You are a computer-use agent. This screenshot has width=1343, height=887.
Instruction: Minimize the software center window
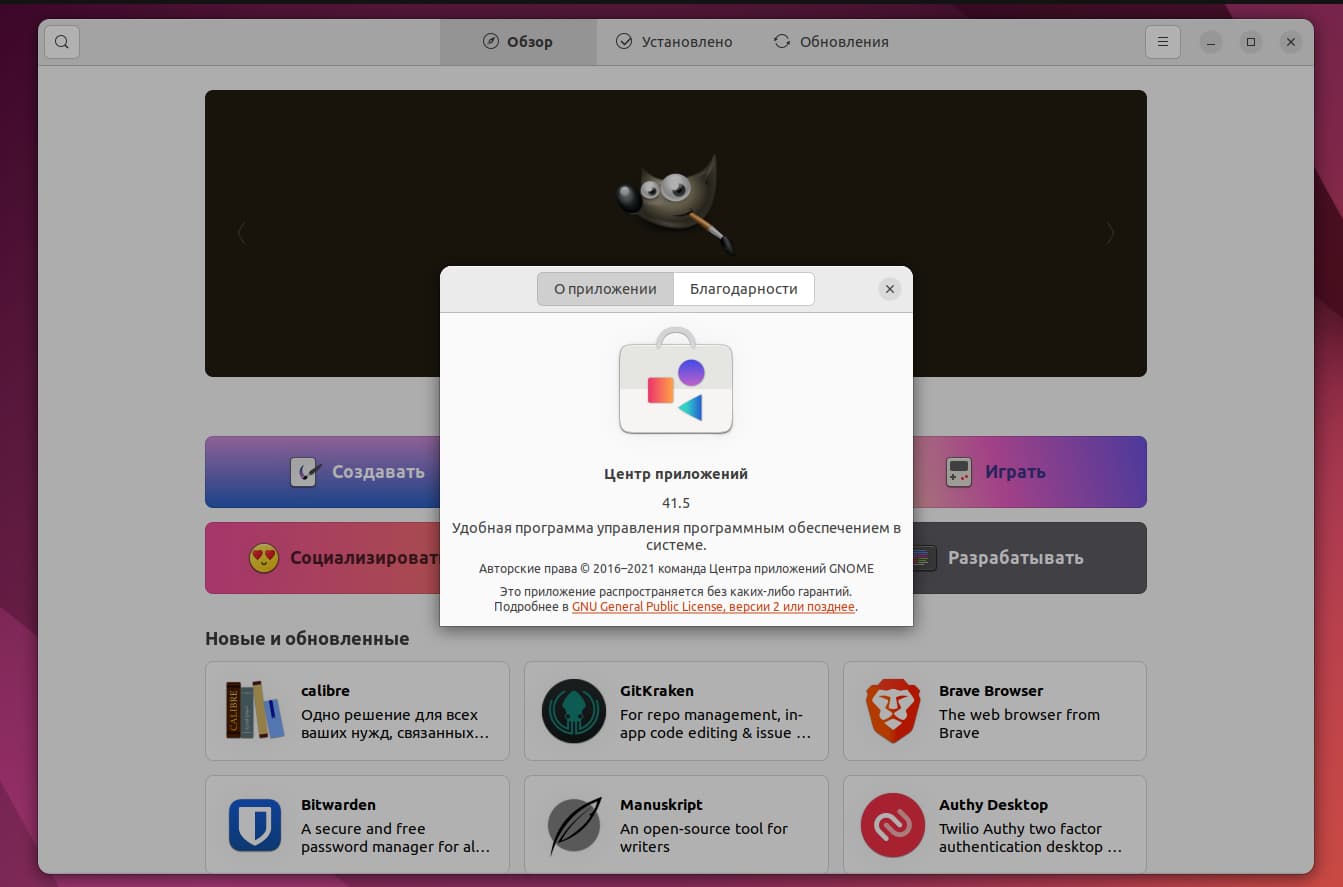click(x=1211, y=42)
